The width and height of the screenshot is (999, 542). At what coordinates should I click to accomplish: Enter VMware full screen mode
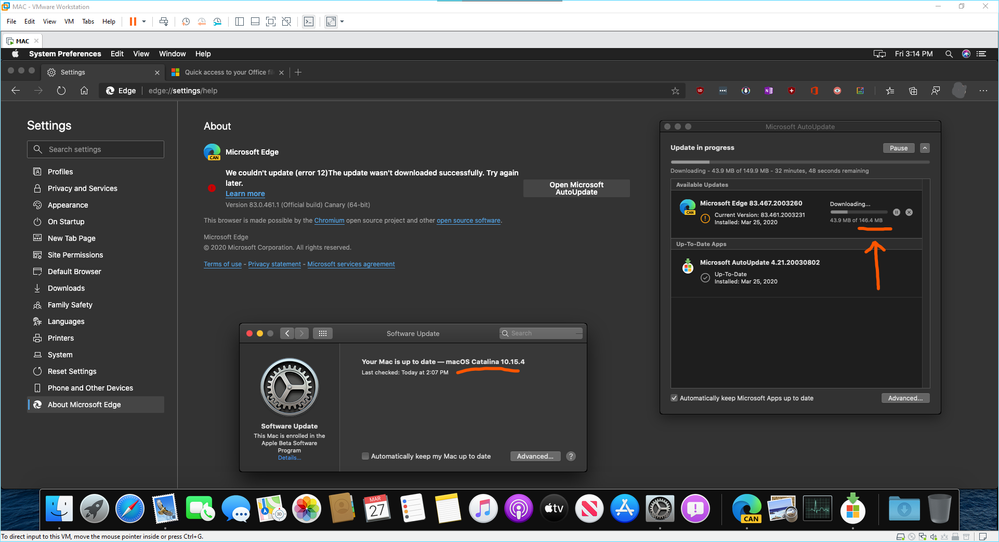(x=271, y=22)
